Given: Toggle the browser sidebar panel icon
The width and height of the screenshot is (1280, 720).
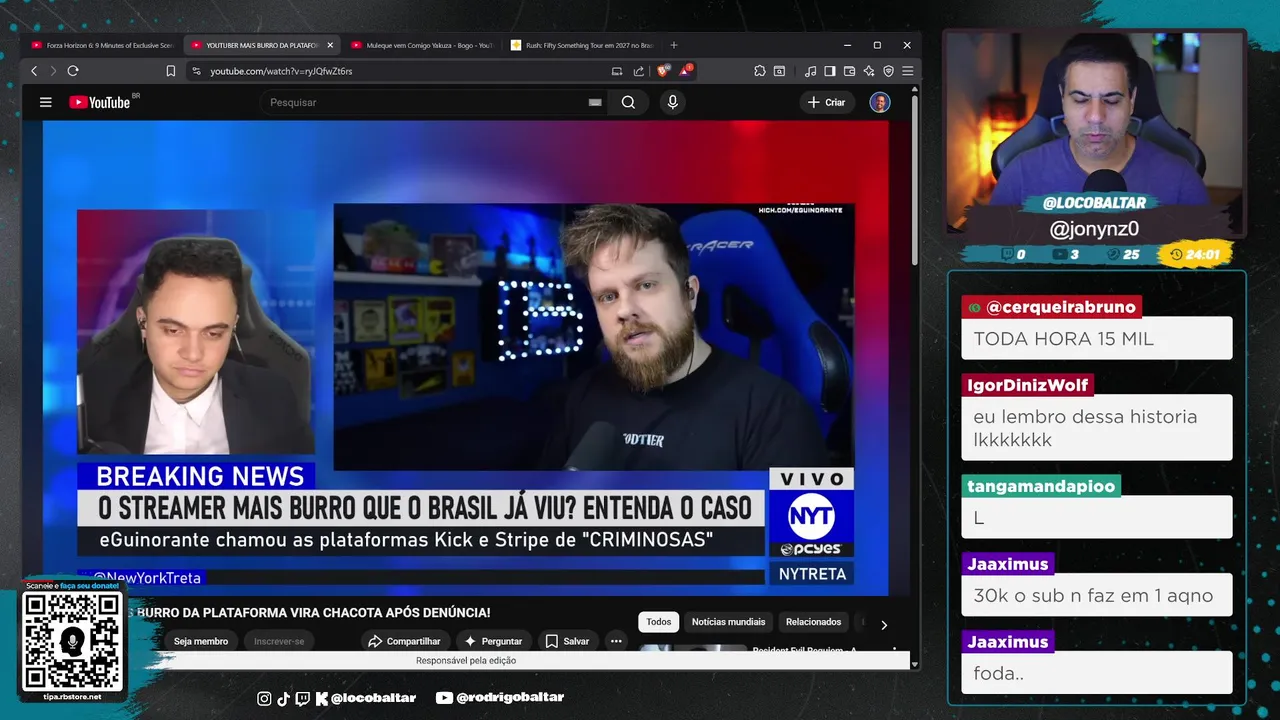Looking at the screenshot, I should click(830, 71).
